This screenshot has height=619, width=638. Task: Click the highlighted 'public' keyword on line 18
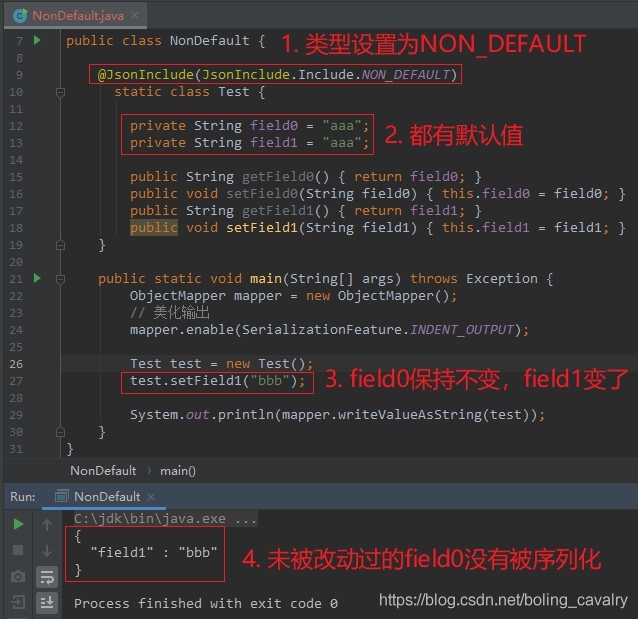coord(154,227)
